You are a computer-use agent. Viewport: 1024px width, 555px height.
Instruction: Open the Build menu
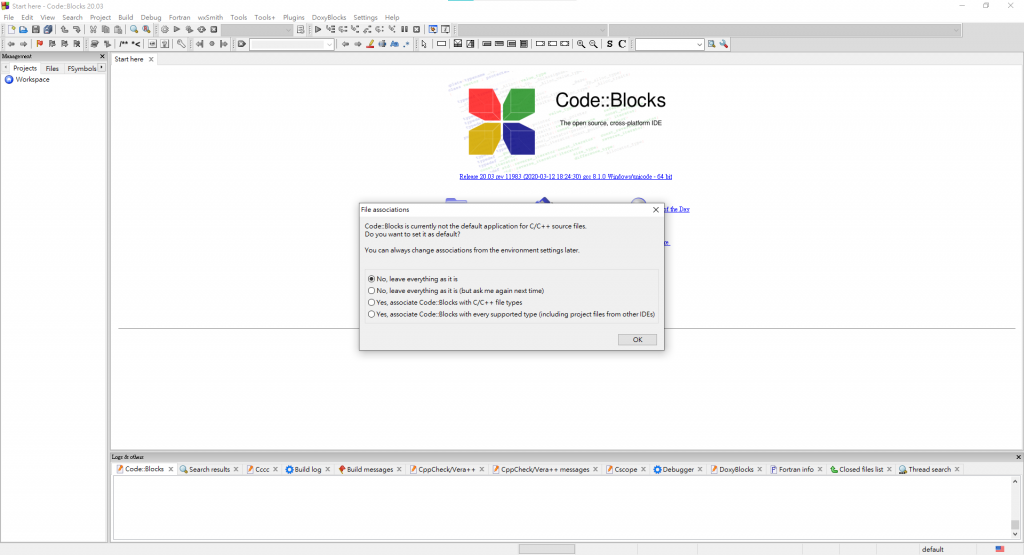(x=125, y=18)
